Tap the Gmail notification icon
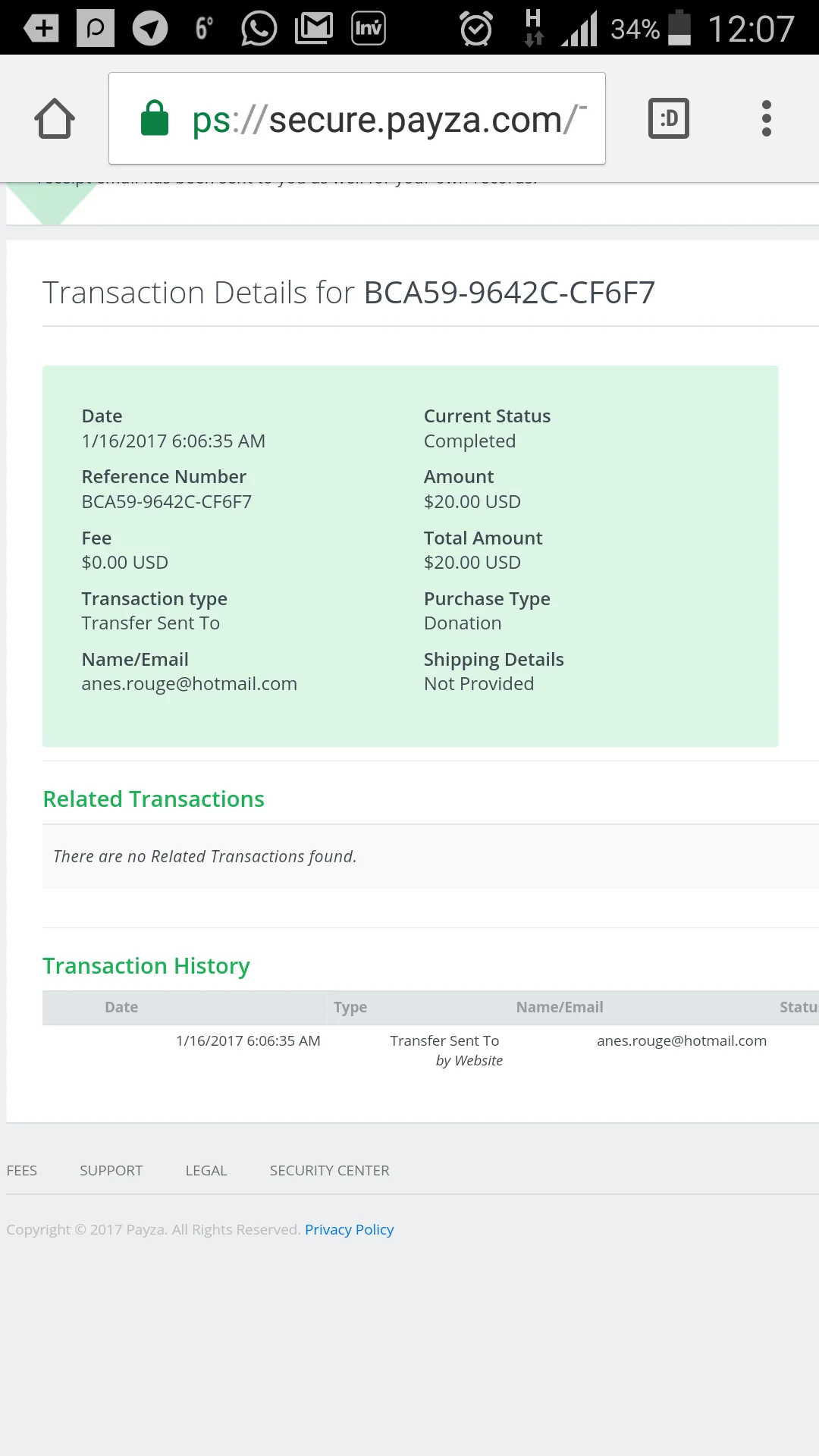819x1456 pixels. pos(314,29)
